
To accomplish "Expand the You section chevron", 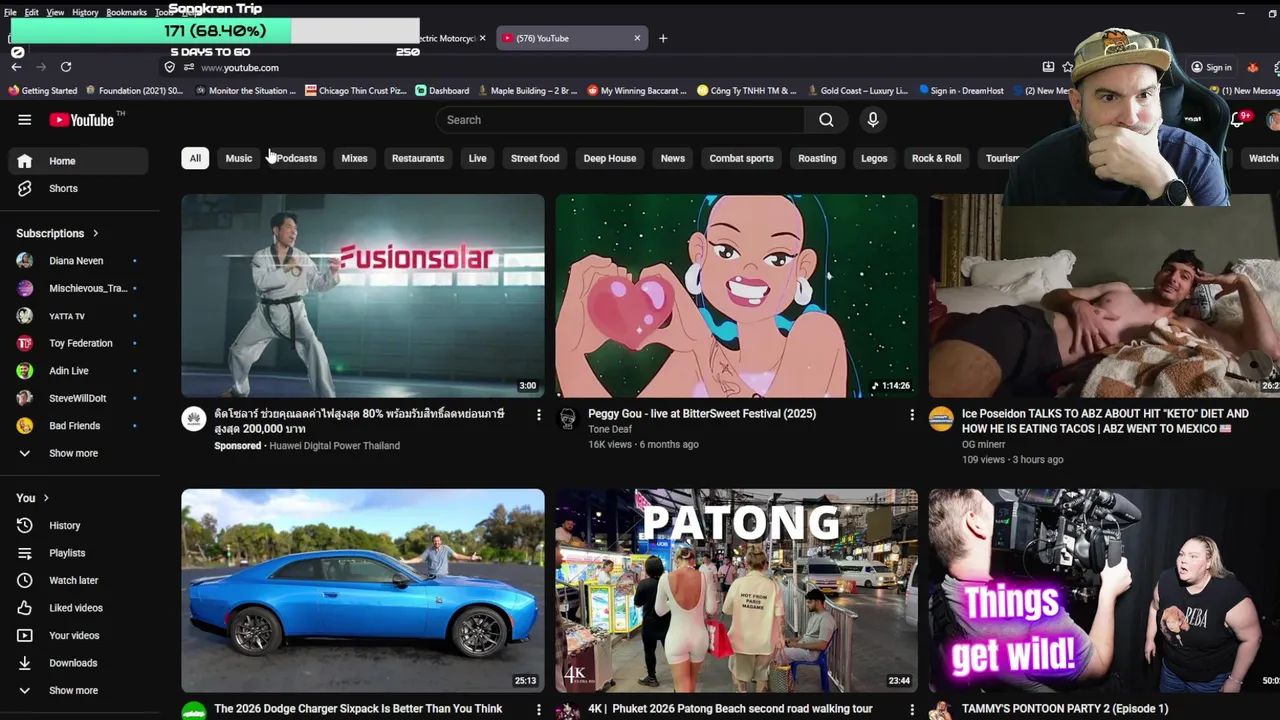I will (x=46, y=498).
